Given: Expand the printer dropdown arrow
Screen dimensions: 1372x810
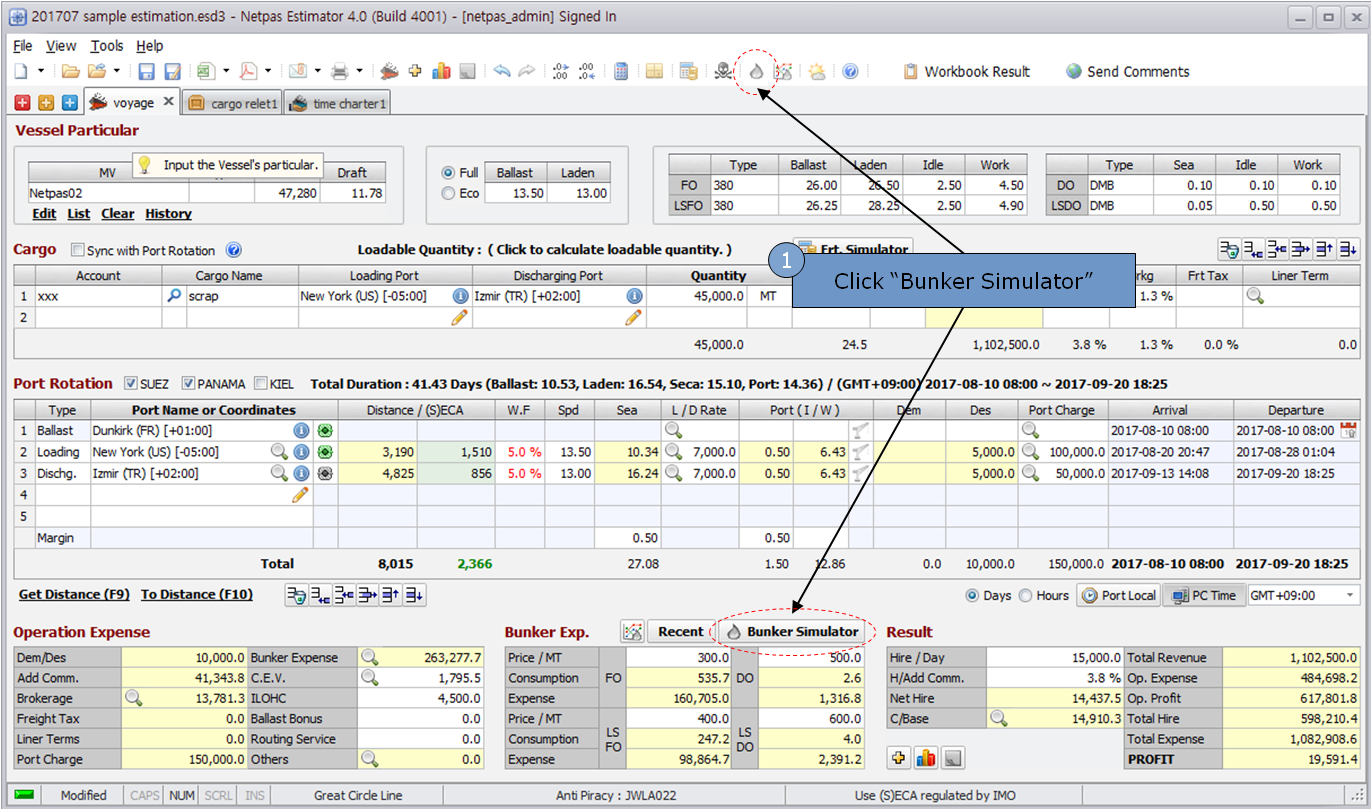Looking at the screenshot, I should pyautogui.click(x=360, y=71).
